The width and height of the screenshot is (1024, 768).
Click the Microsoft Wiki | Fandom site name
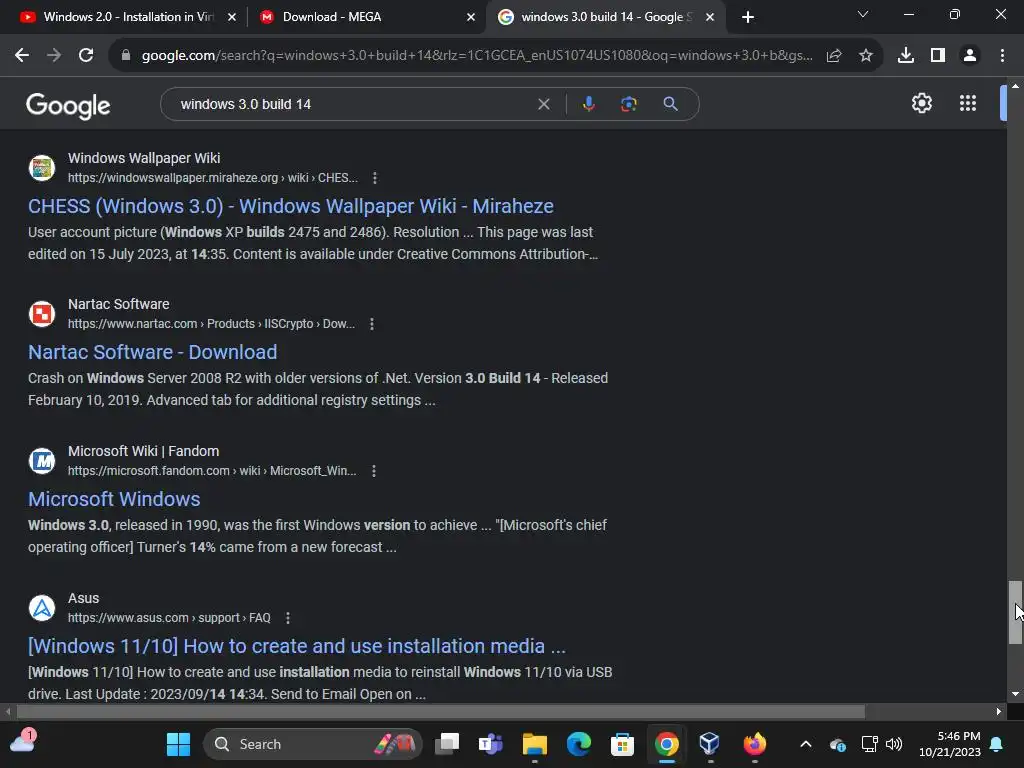(143, 451)
